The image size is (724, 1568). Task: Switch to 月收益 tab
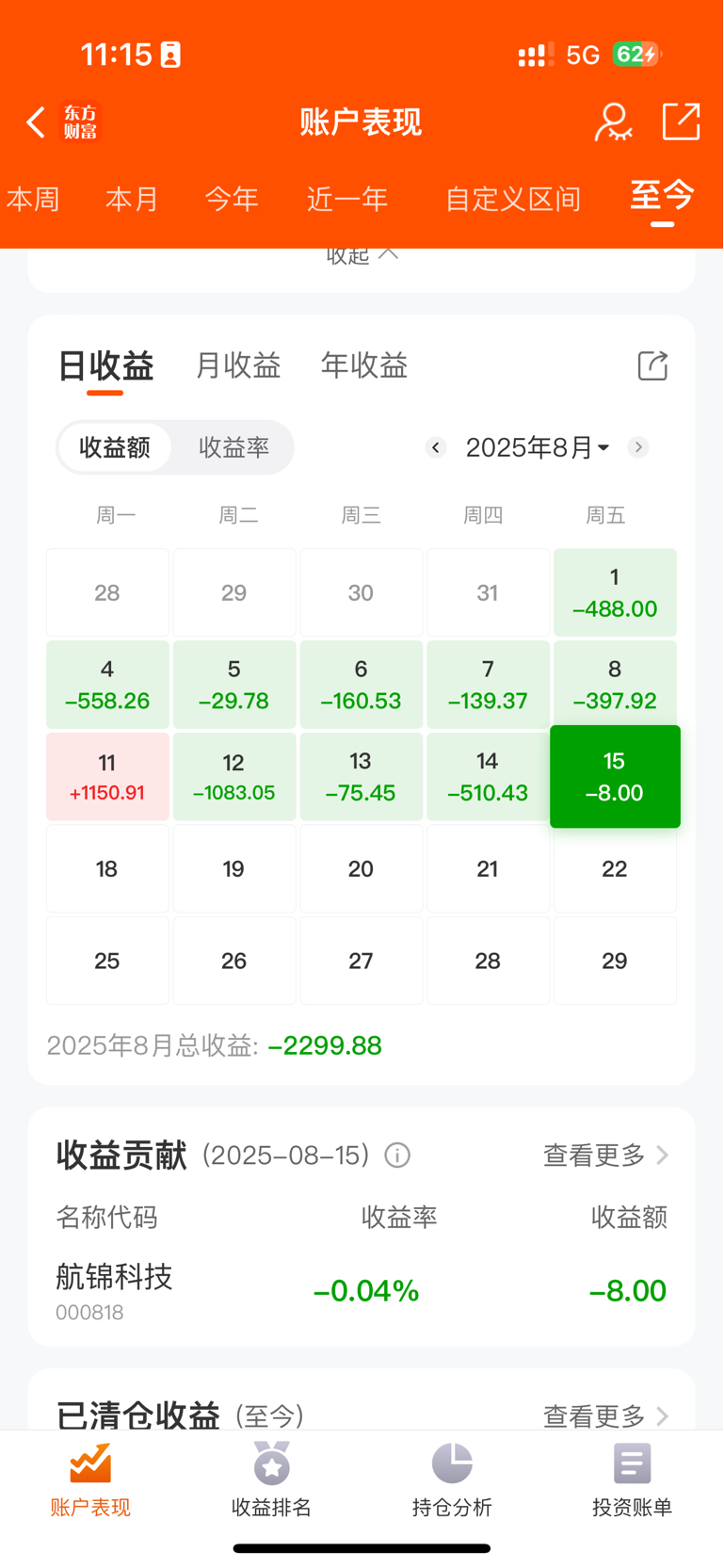(x=237, y=365)
